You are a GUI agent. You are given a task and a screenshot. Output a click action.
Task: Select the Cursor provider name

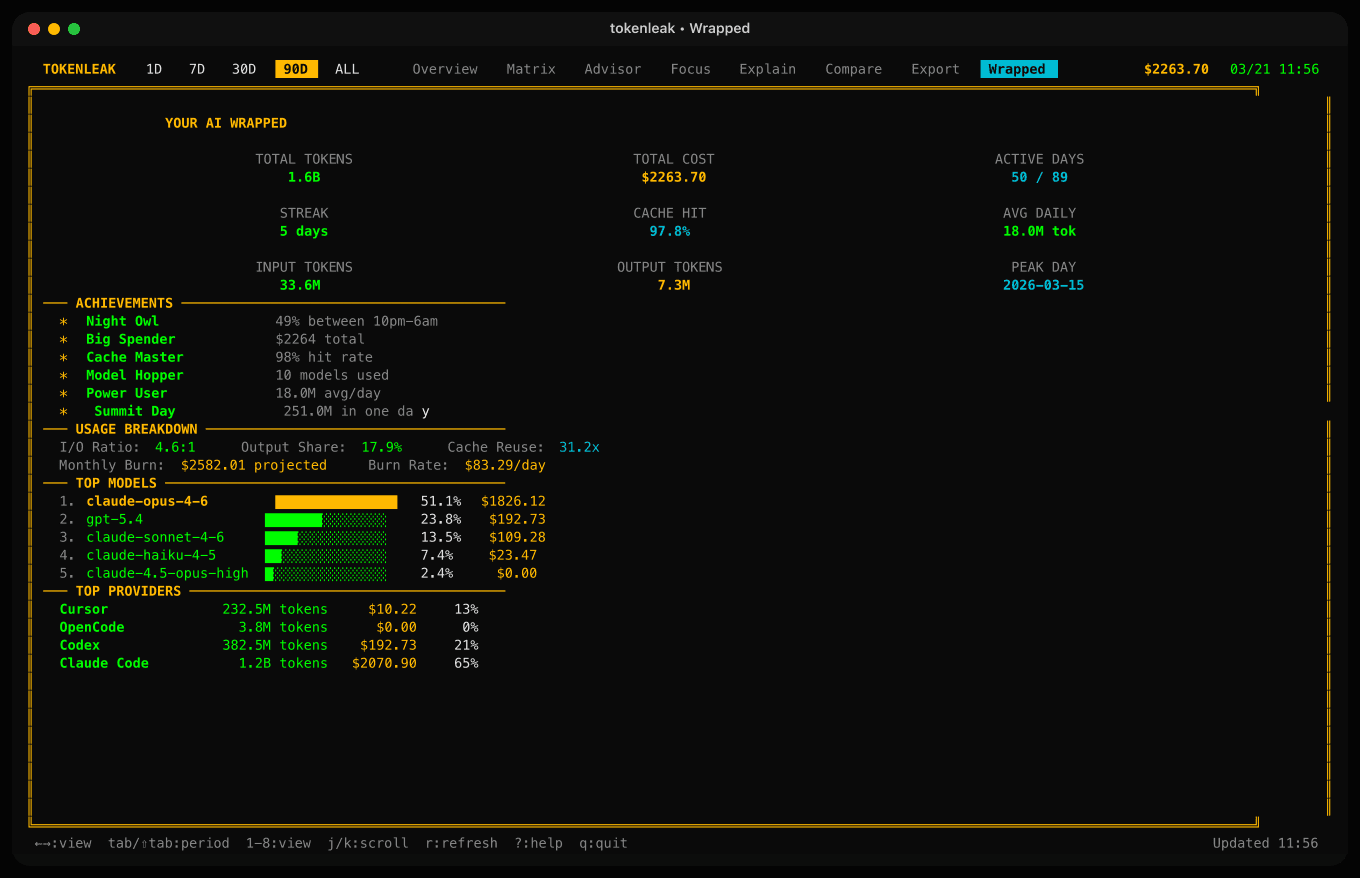tap(84, 609)
